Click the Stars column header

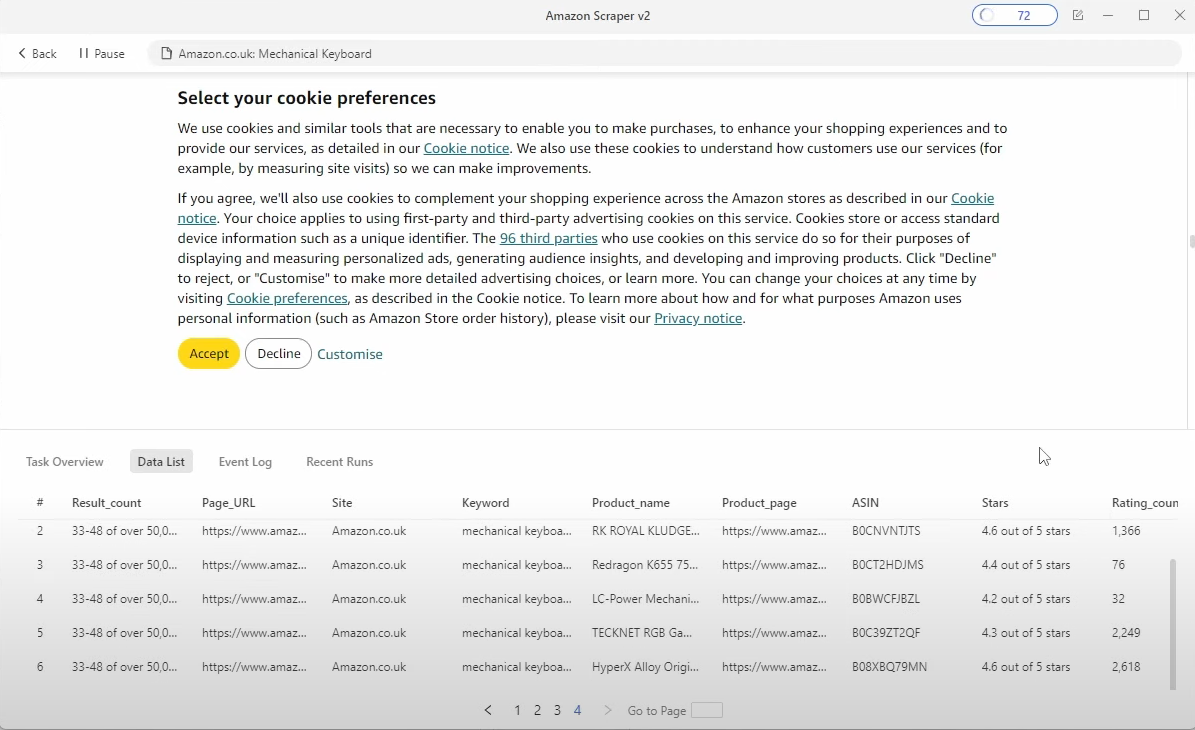tap(995, 503)
